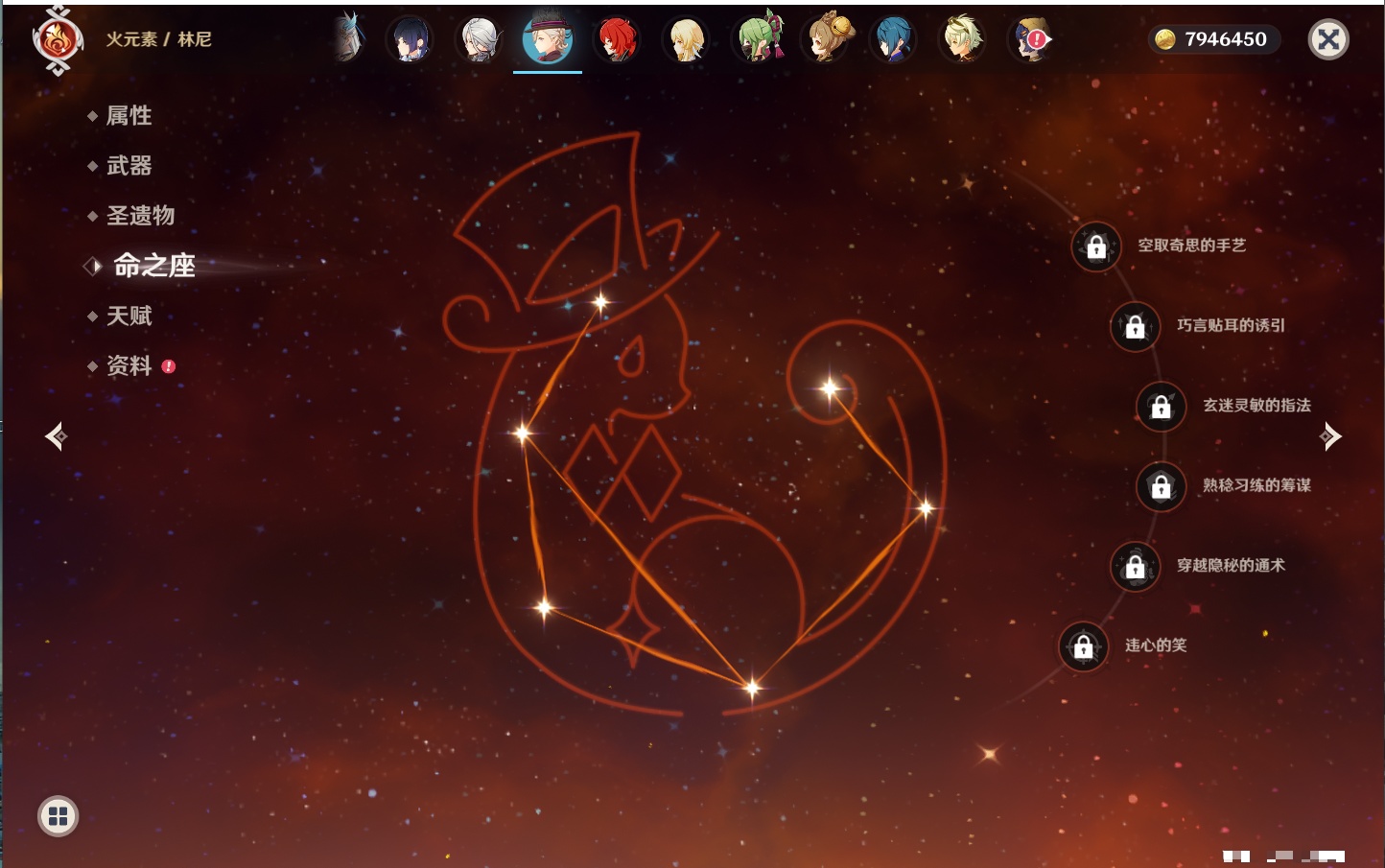
Task: Click the constellation name 熟稔习练的筹谋
Action: tap(1256, 485)
